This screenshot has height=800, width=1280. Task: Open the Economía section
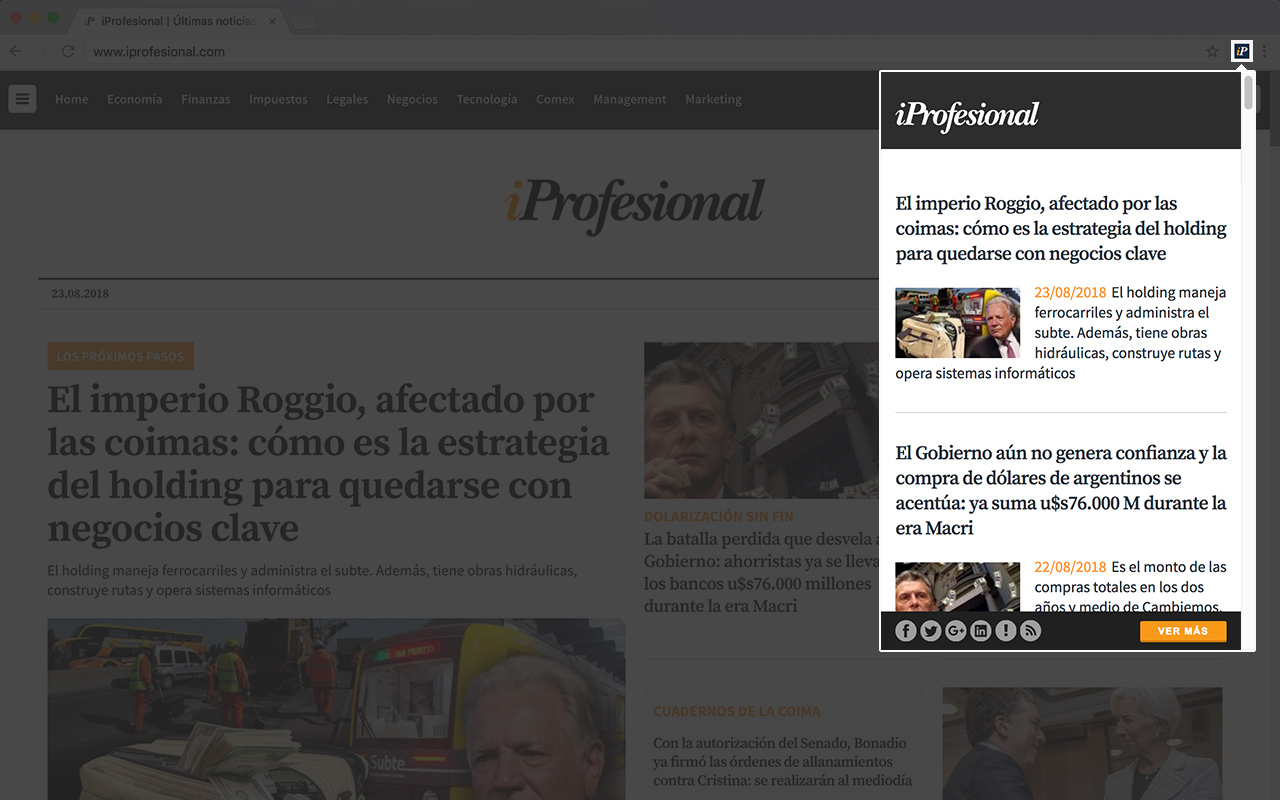(135, 99)
